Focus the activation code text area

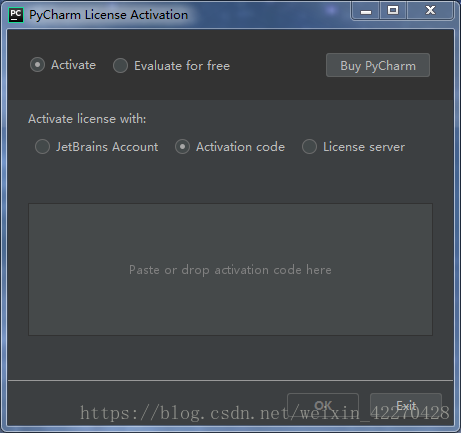[x=230, y=269]
